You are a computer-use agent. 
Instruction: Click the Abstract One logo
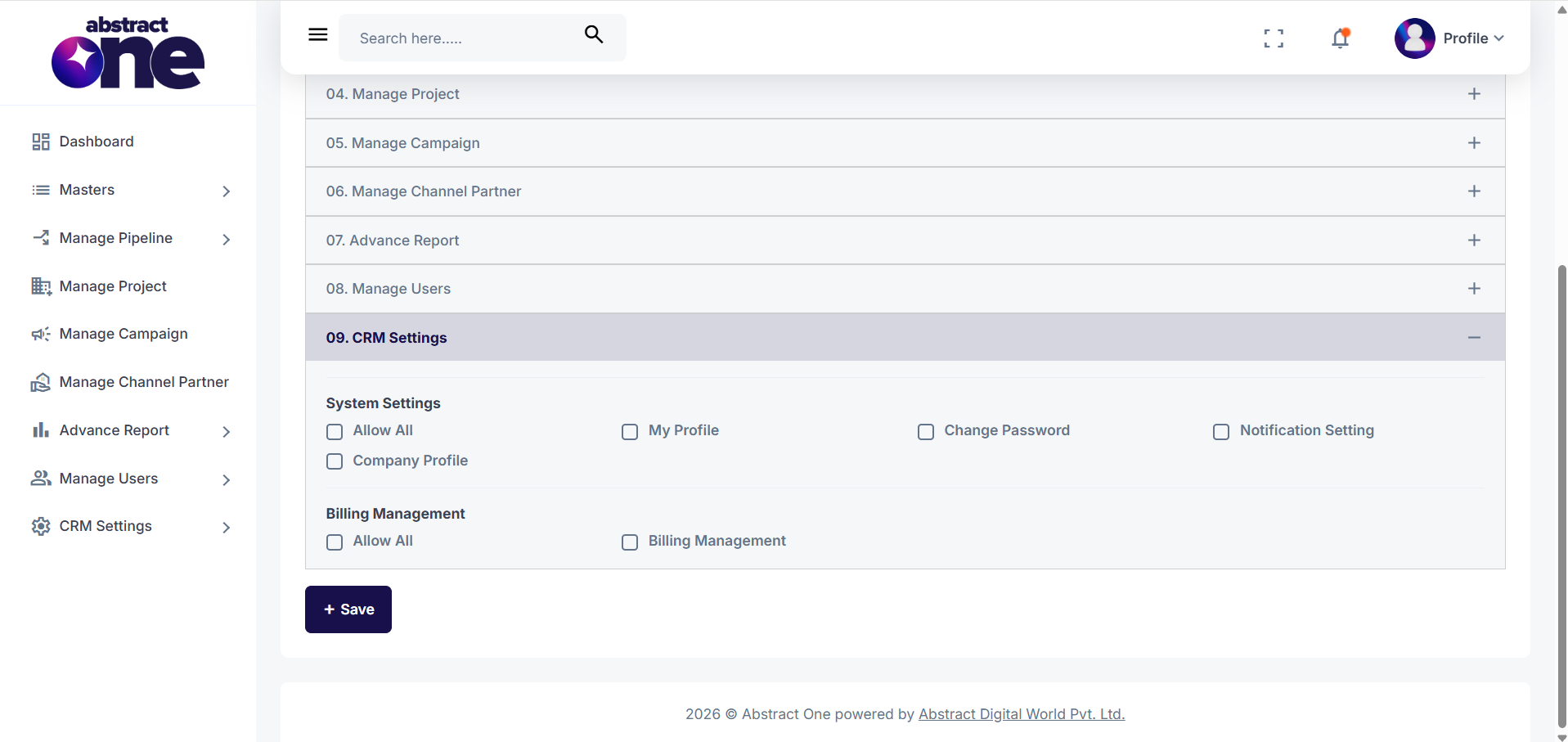(128, 52)
